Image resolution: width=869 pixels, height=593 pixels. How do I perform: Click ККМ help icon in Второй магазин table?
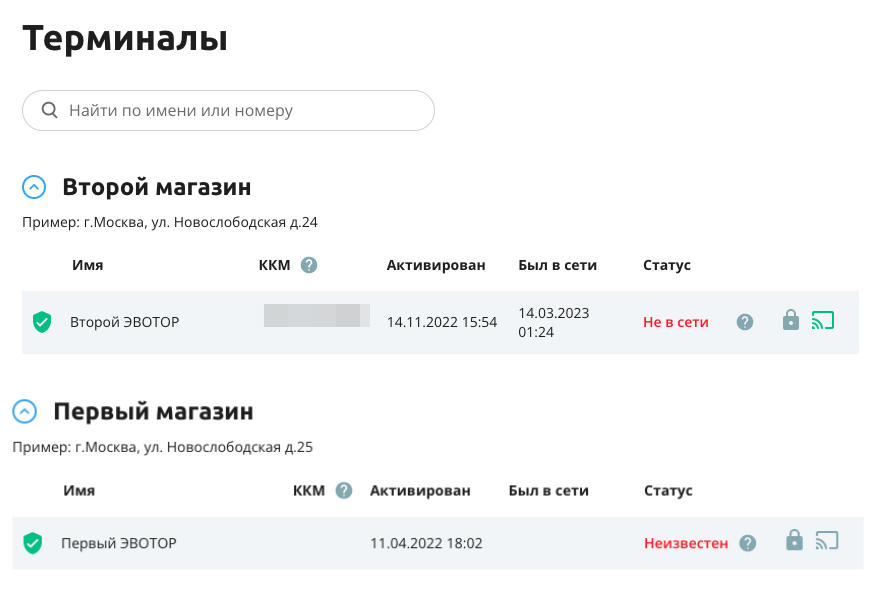point(309,265)
